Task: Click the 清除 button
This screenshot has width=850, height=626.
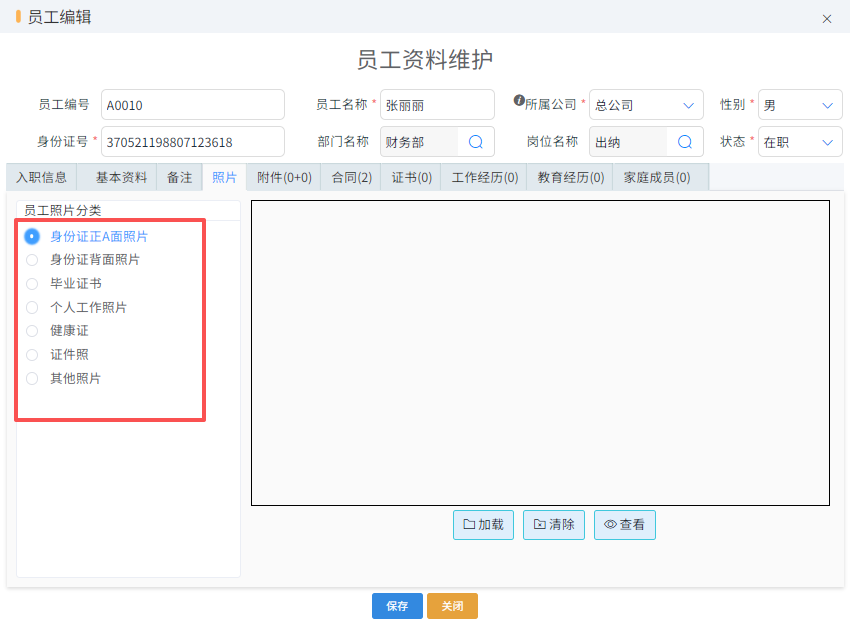Action: 554,525
